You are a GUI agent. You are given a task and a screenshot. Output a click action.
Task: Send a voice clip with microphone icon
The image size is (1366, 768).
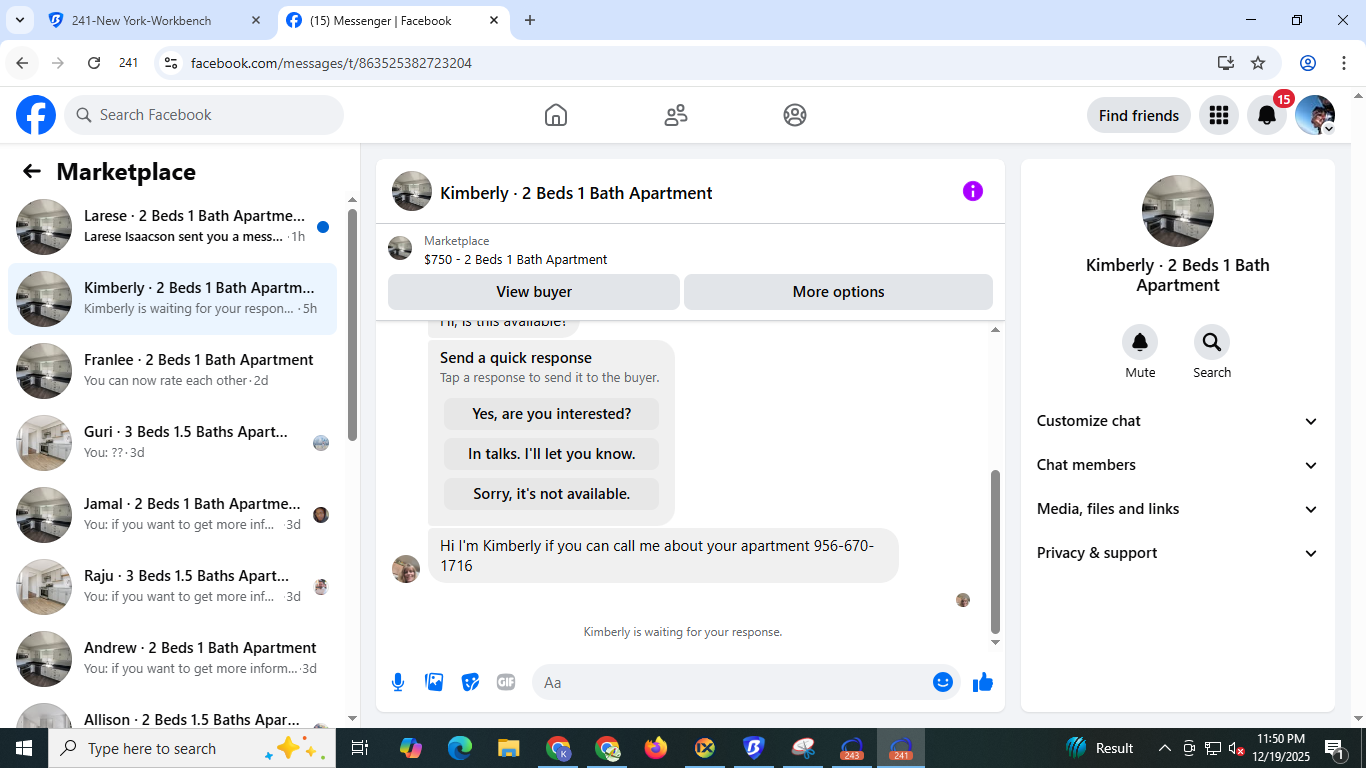coord(398,682)
